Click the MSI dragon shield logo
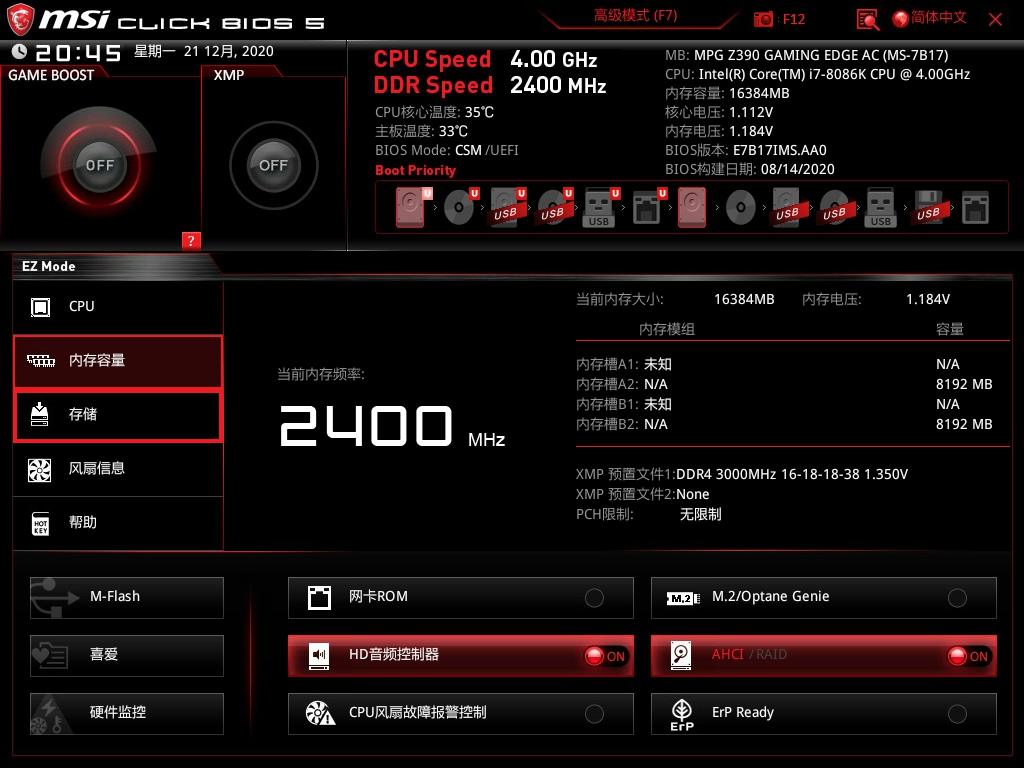 coord(20,19)
